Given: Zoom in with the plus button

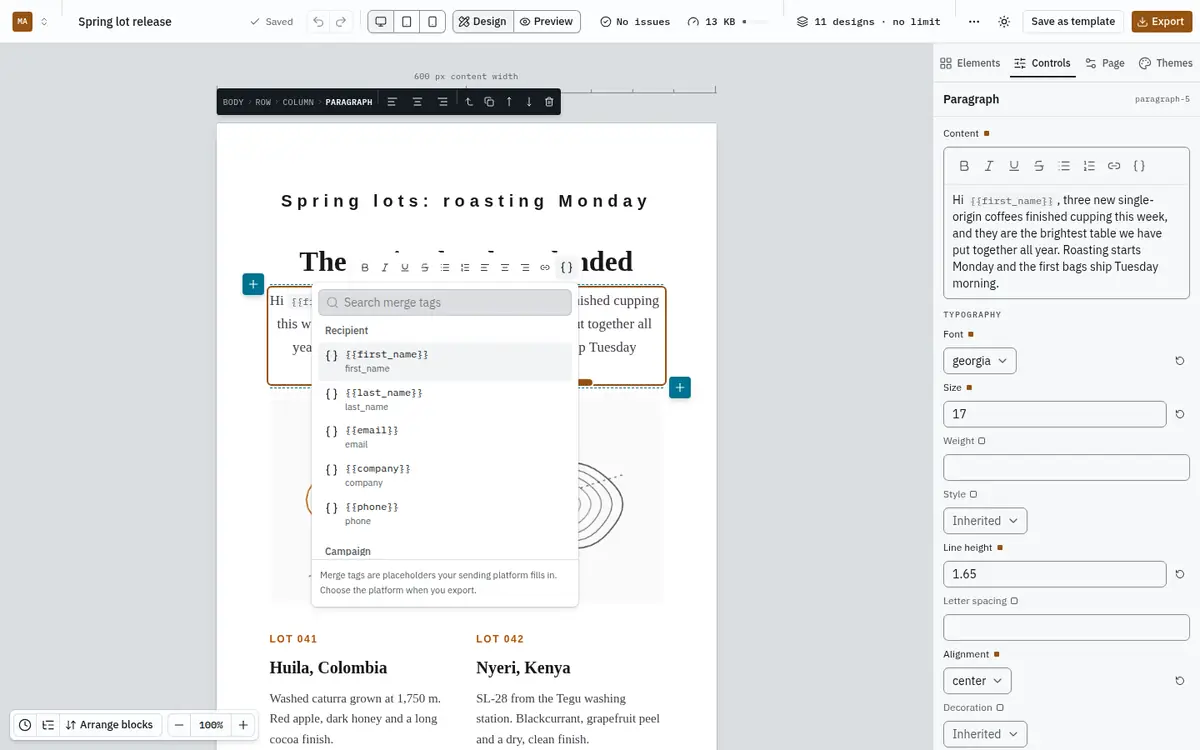Looking at the screenshot, I should pos(243,725).
